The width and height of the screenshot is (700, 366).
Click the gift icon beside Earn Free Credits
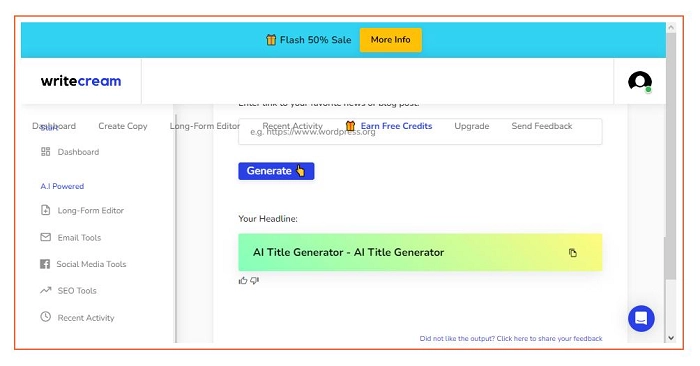pos(350,125)
